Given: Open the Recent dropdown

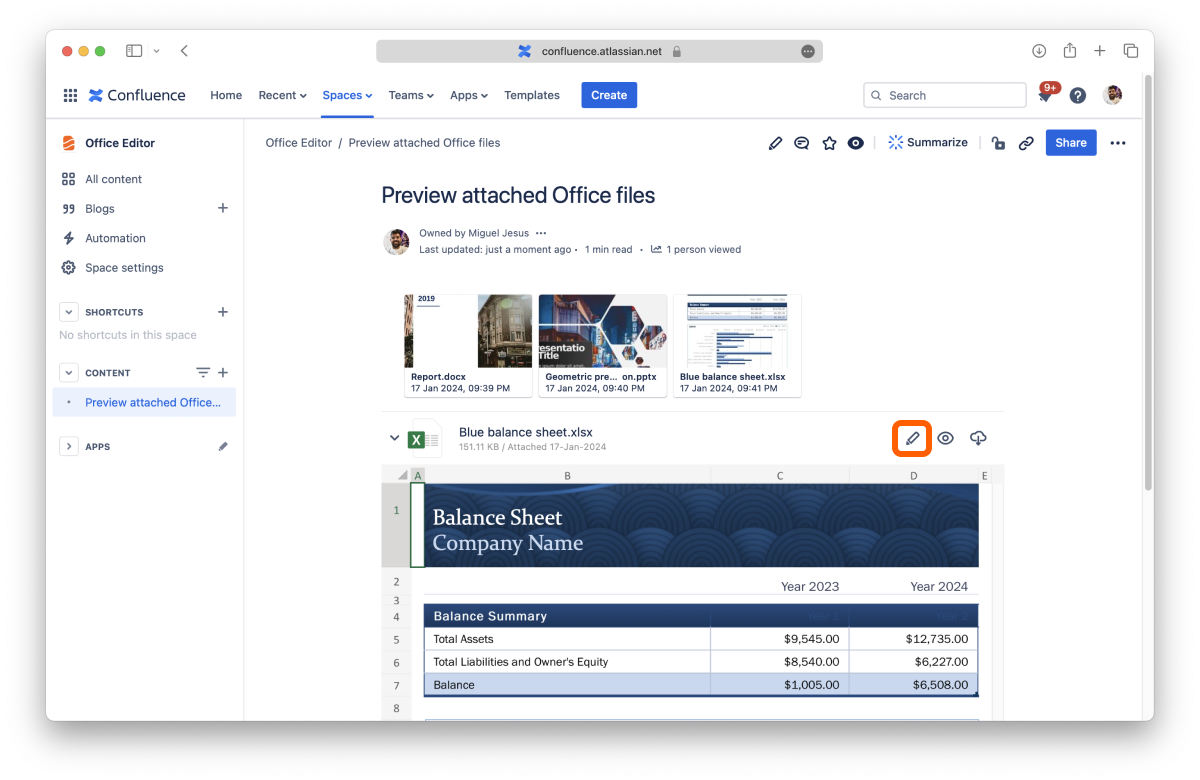Looking at the screenshot, I should (282, 96).
